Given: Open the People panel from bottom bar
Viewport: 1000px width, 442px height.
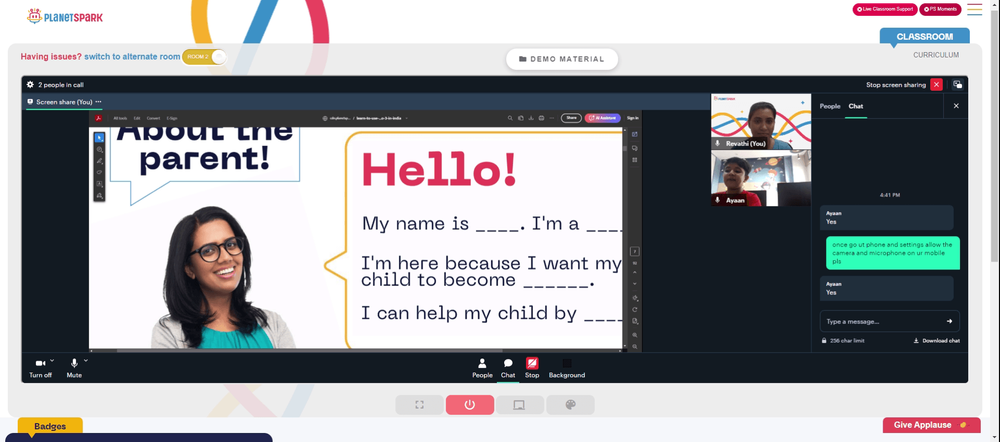Looking at the screenshot, I should tap(482, 368).
